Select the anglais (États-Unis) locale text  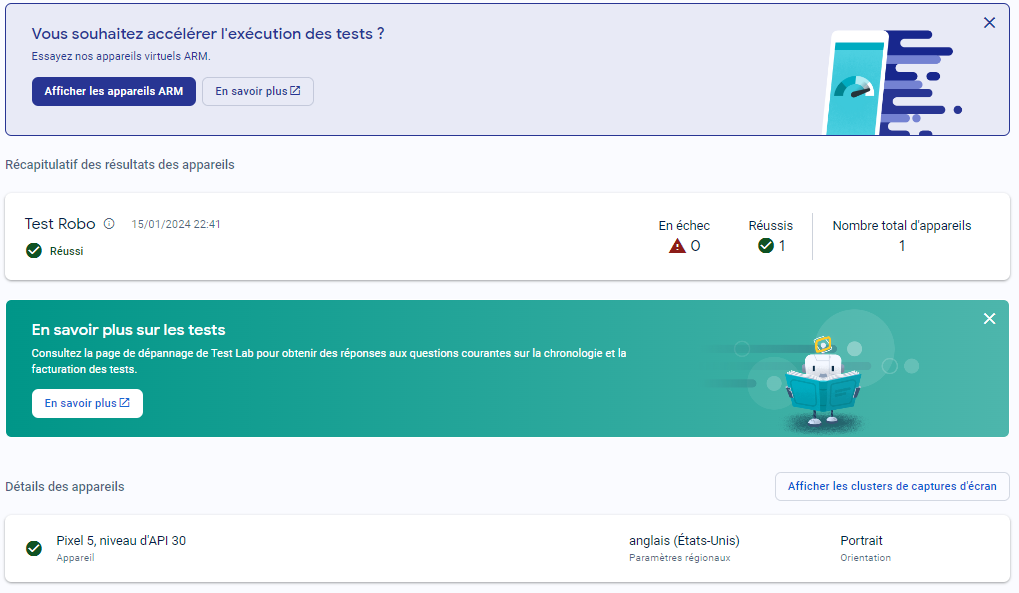(684, 541)
